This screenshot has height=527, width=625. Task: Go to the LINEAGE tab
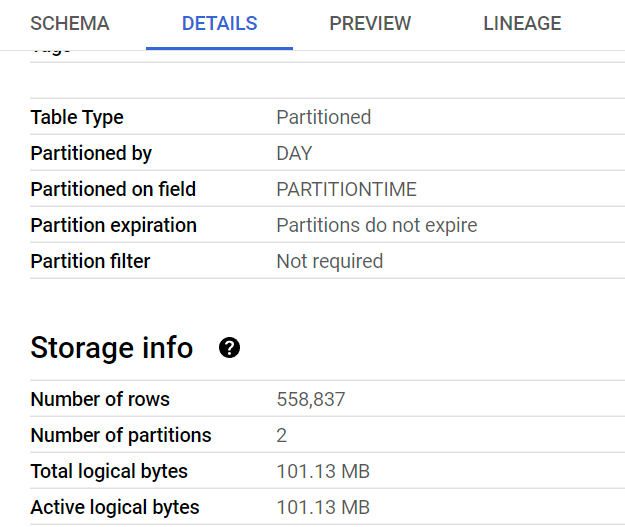(x=522, y=24)
